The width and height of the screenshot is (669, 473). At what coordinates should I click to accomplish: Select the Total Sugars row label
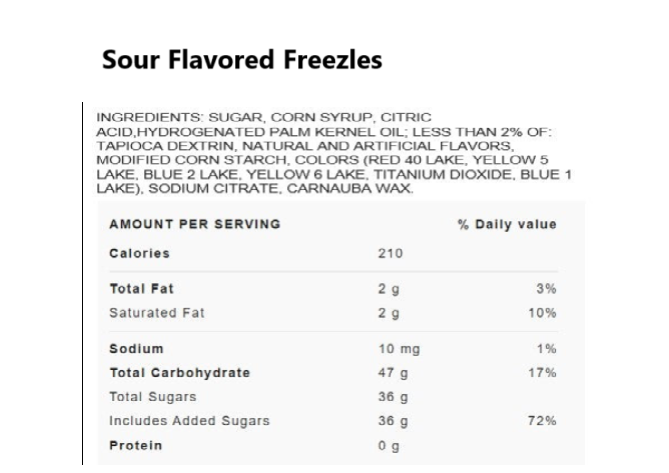[153, 397]
